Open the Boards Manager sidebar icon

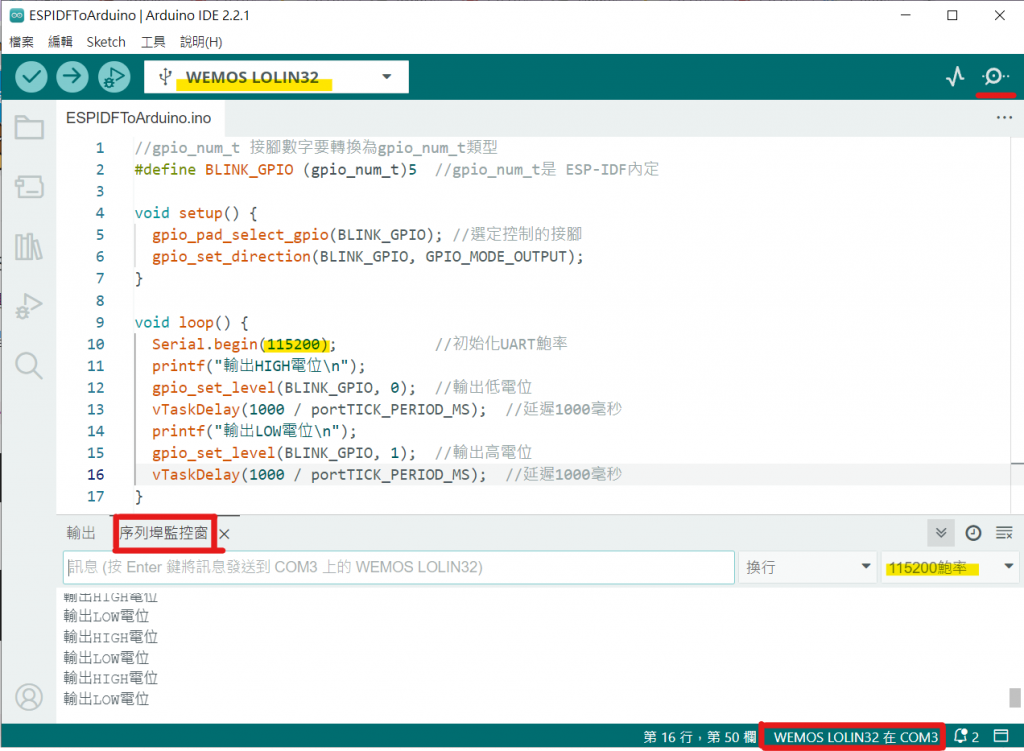(x=29, y=187)
